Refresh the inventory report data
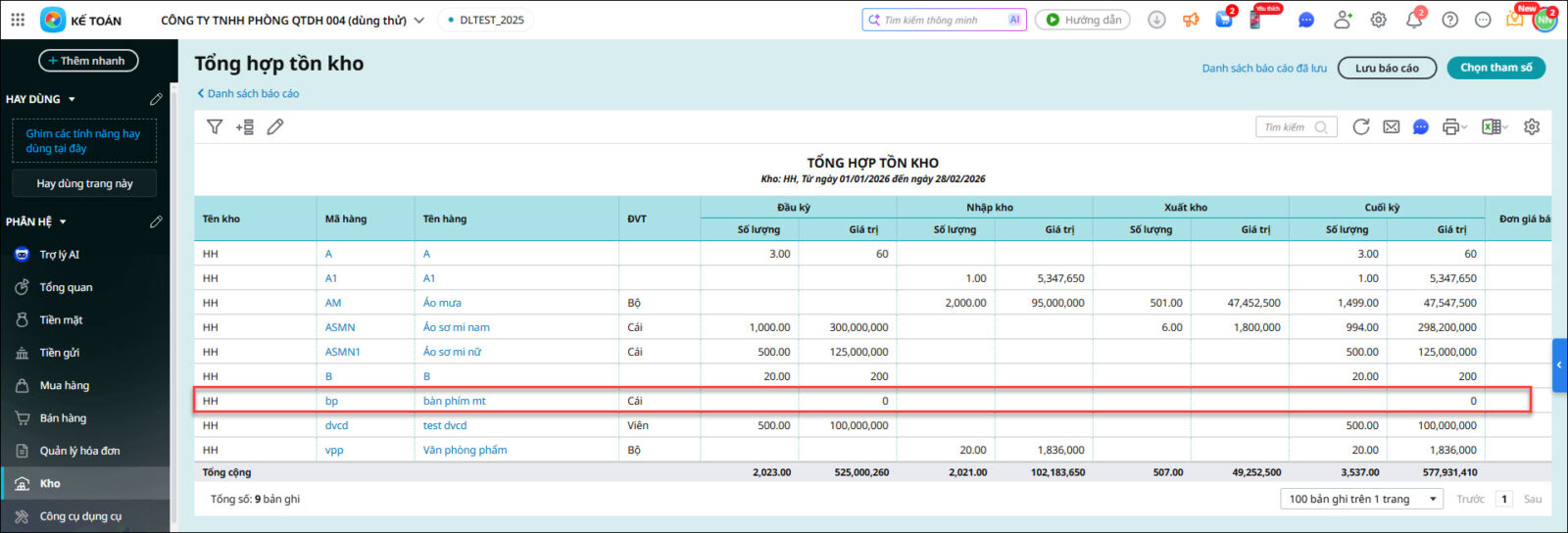The width and height of the screenshot is (1568, 533). [1361, 126]
